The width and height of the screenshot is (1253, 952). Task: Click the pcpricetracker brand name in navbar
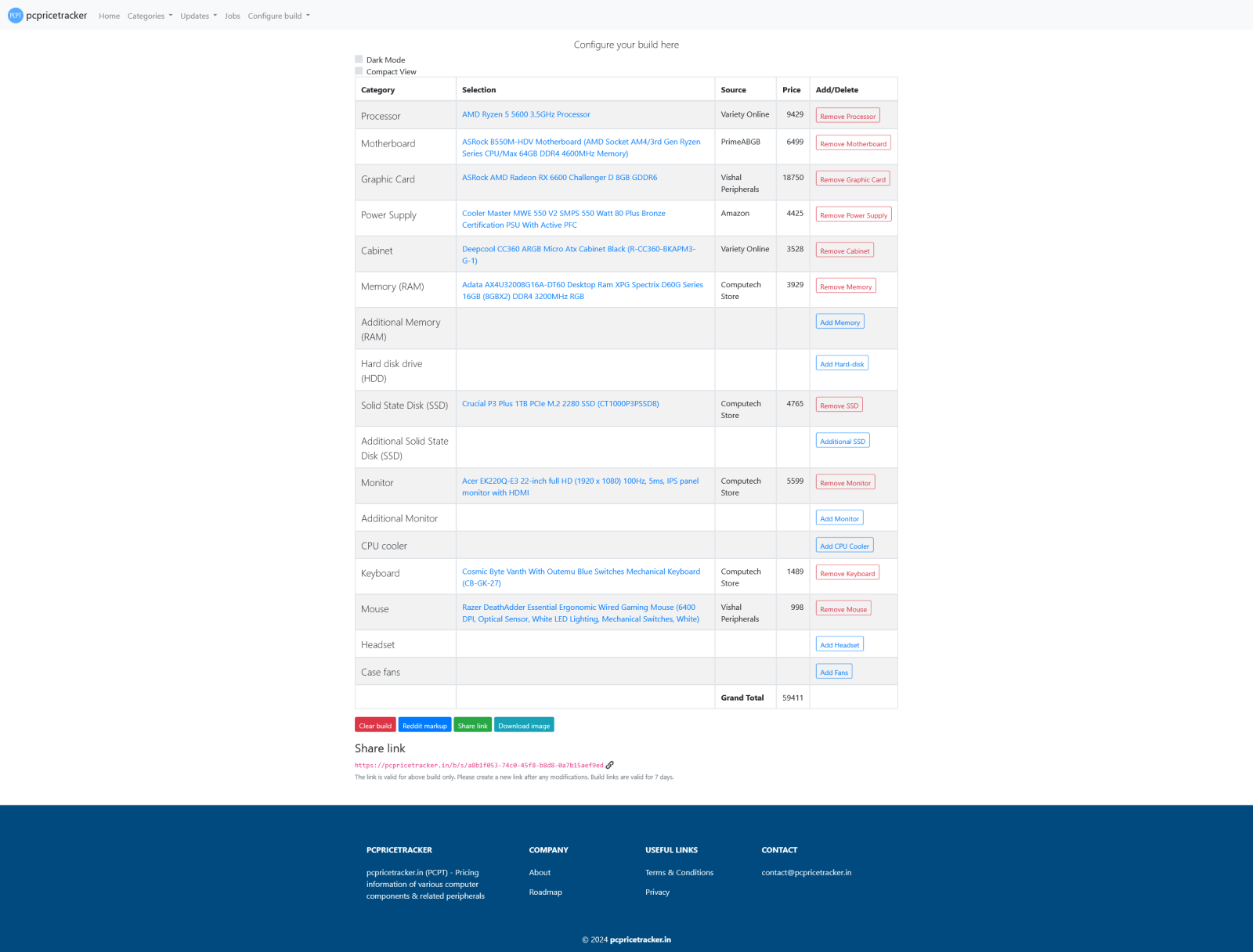coord(56,16)
